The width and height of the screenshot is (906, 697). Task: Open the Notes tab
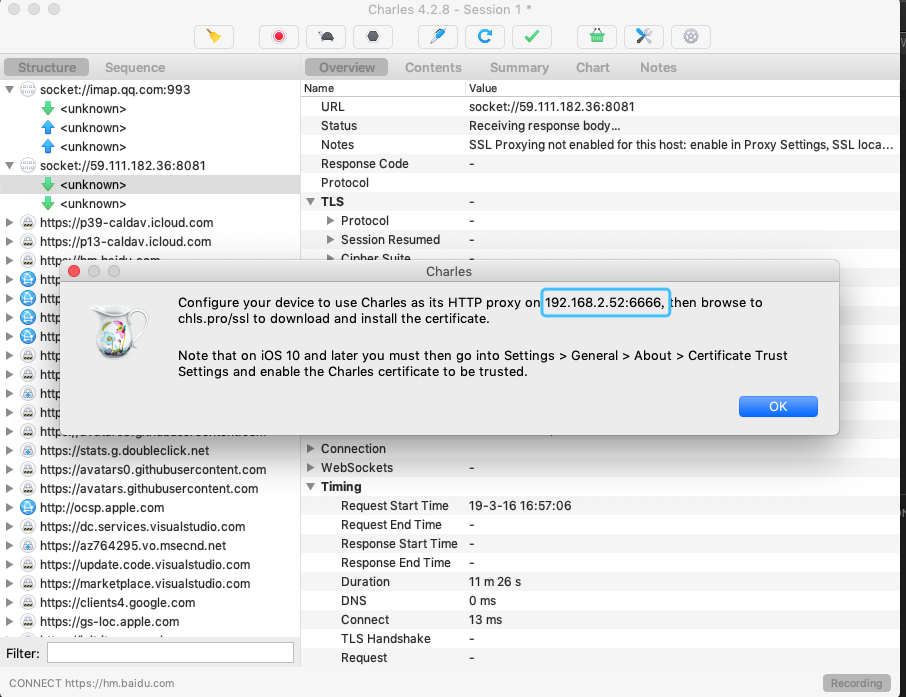pos(658,67)
